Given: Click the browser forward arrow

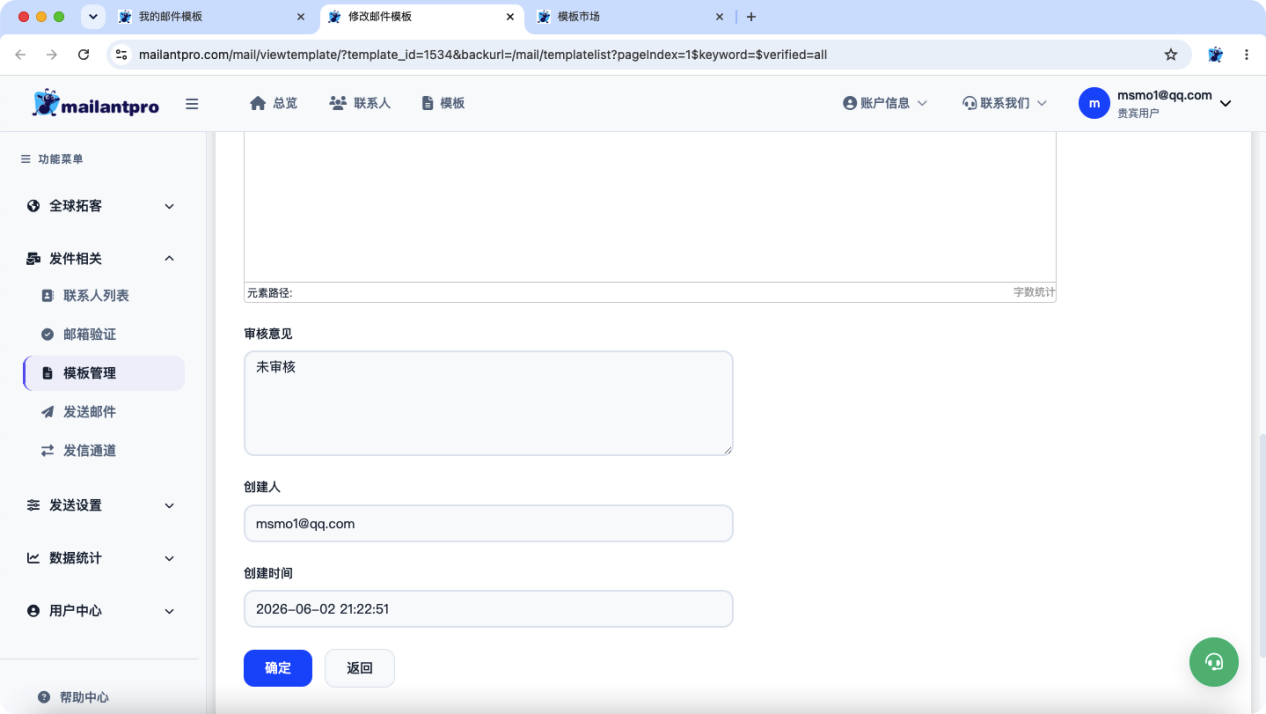Looking at the screenshot, I should 52,55.
